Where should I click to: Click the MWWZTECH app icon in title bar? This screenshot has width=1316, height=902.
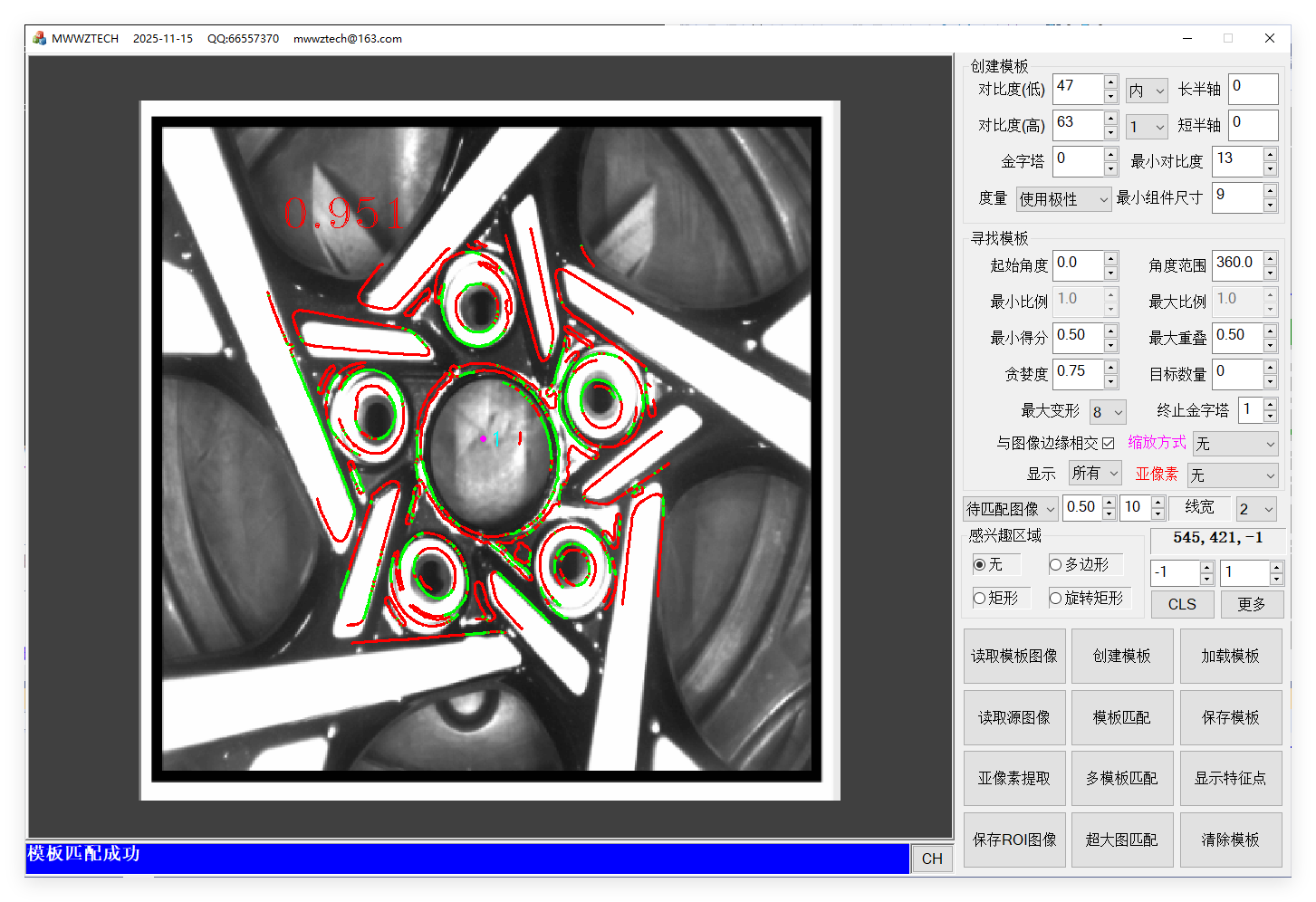pos(39,38)
